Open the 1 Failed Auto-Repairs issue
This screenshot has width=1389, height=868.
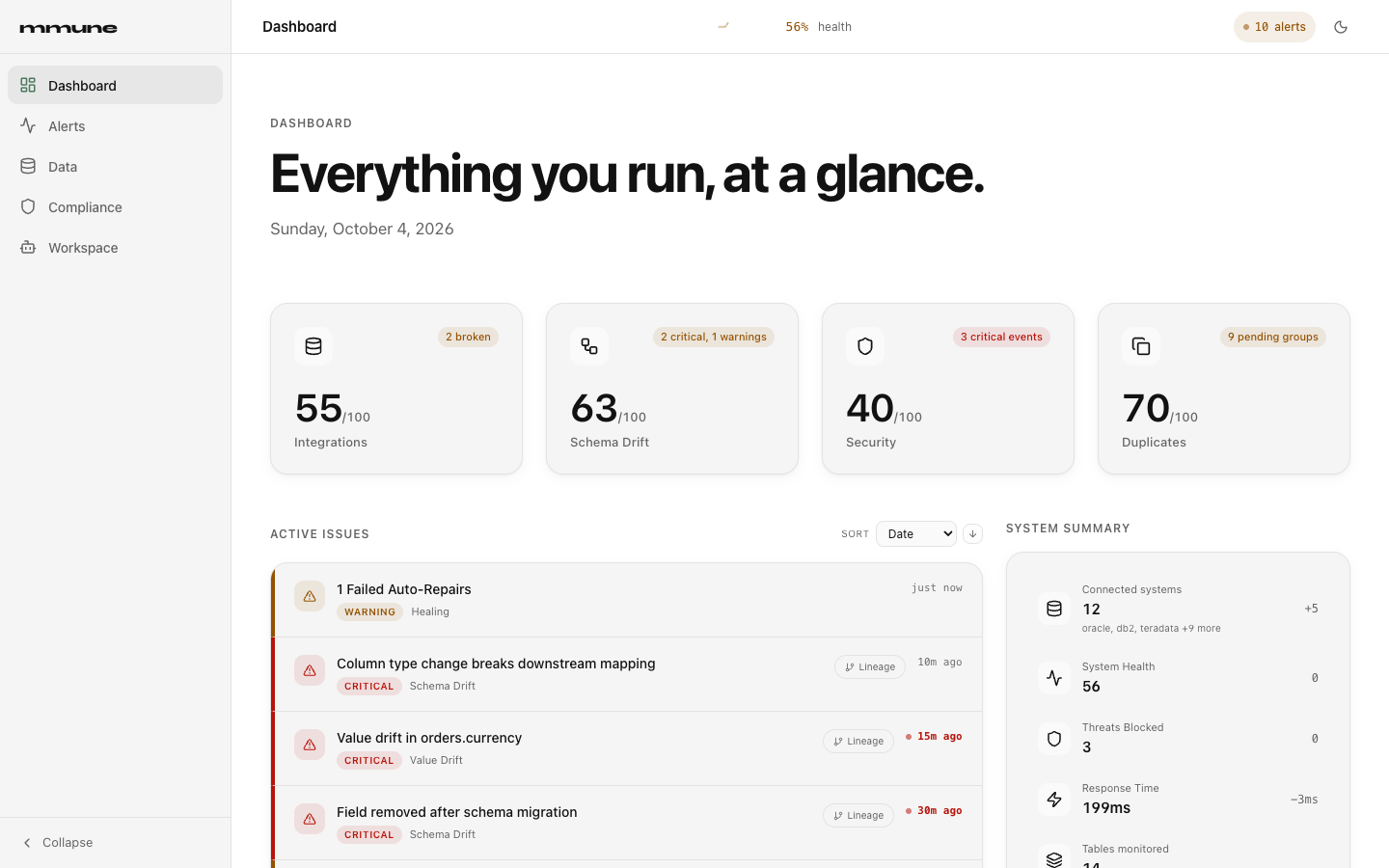(x=627, y=600)
